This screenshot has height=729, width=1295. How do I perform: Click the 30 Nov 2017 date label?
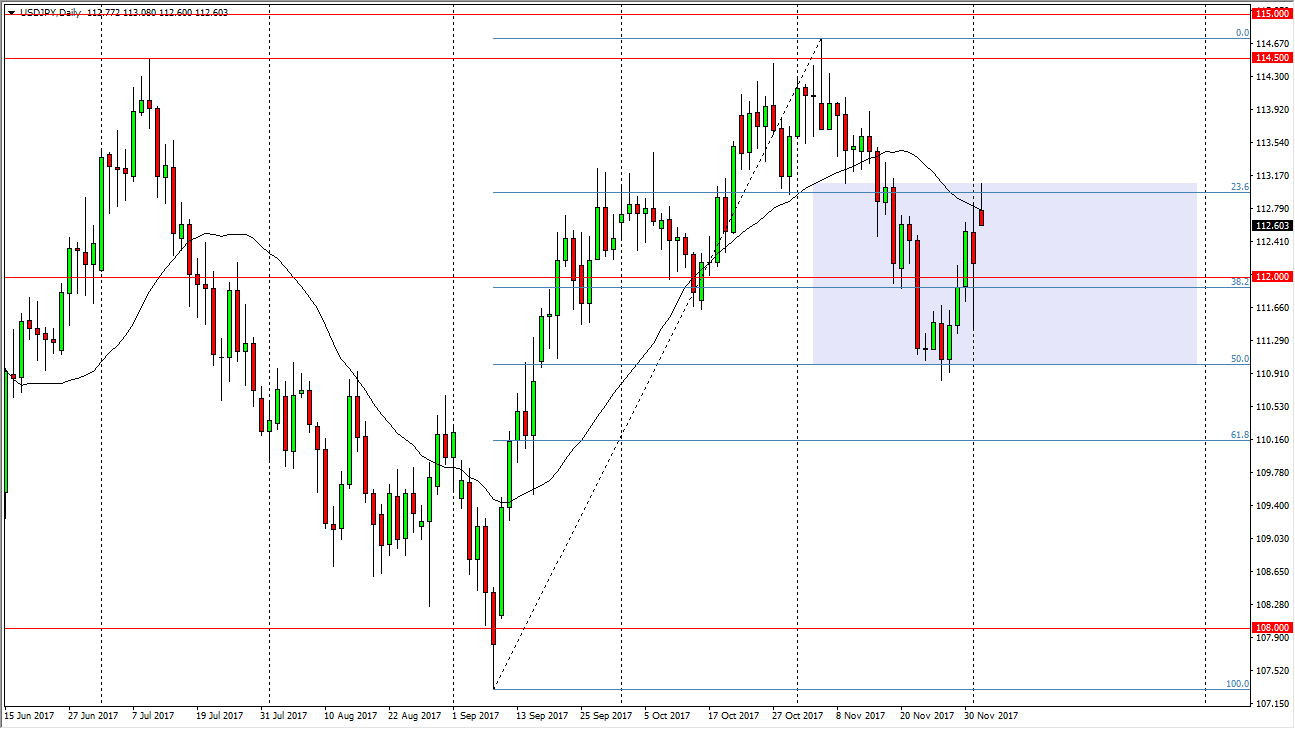(991, 716)
